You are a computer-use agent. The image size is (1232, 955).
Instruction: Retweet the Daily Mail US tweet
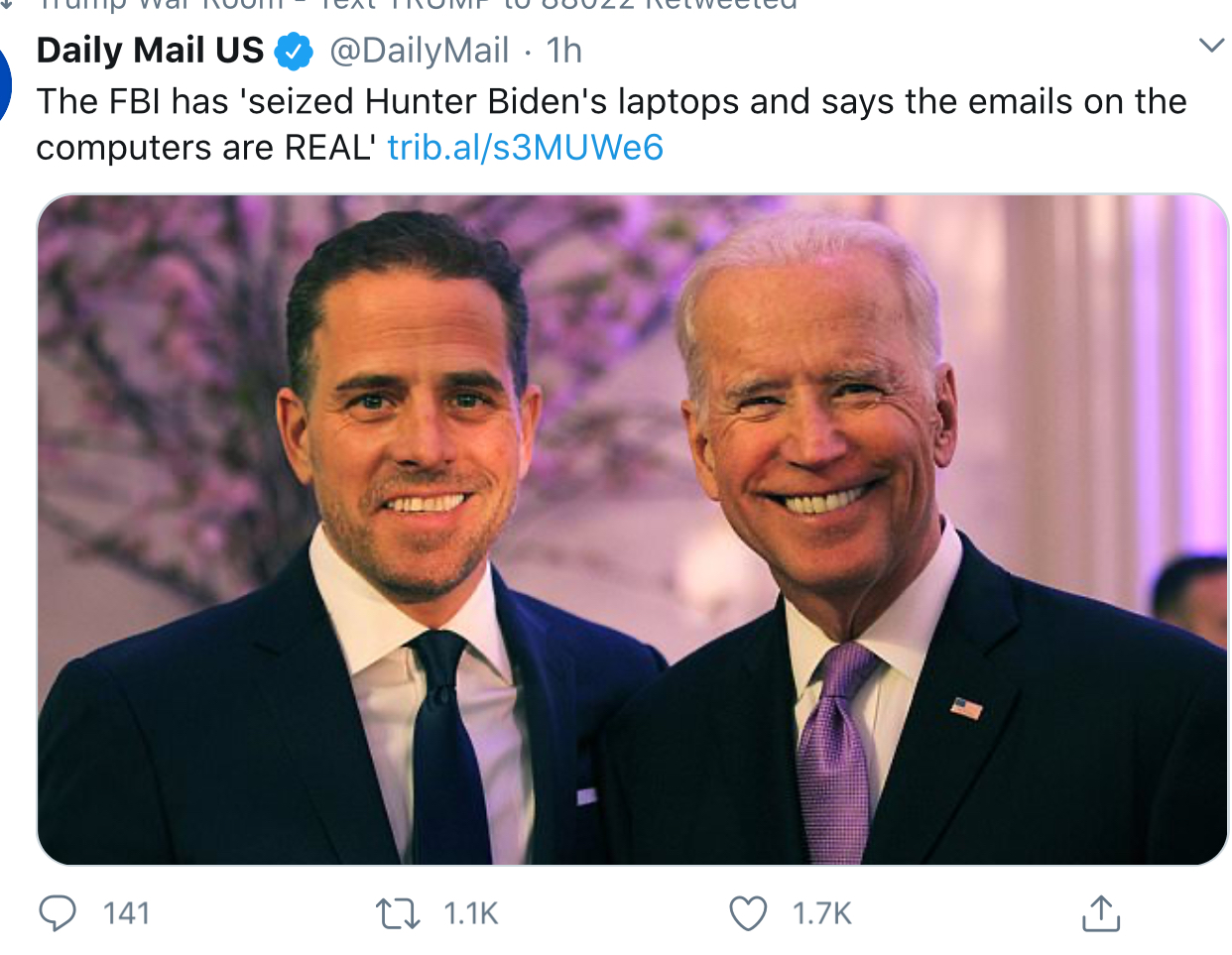398,913
